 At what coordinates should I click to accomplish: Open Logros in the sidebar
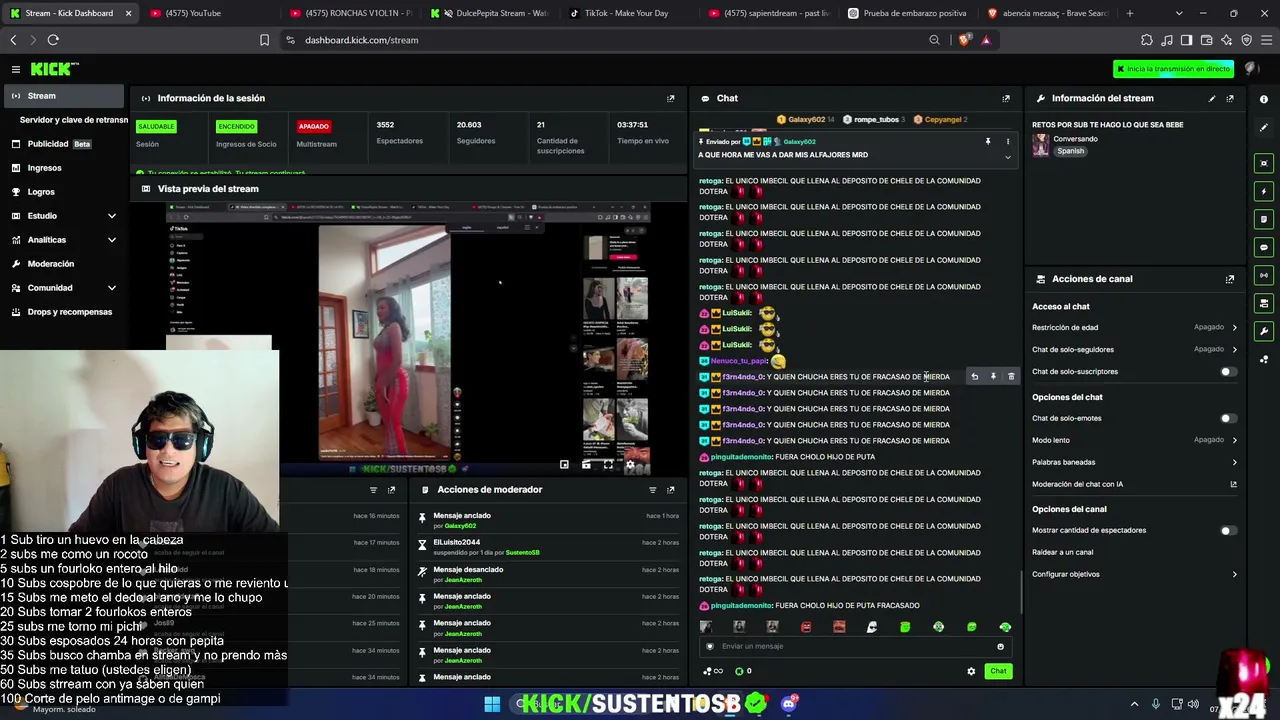point(64,192)
